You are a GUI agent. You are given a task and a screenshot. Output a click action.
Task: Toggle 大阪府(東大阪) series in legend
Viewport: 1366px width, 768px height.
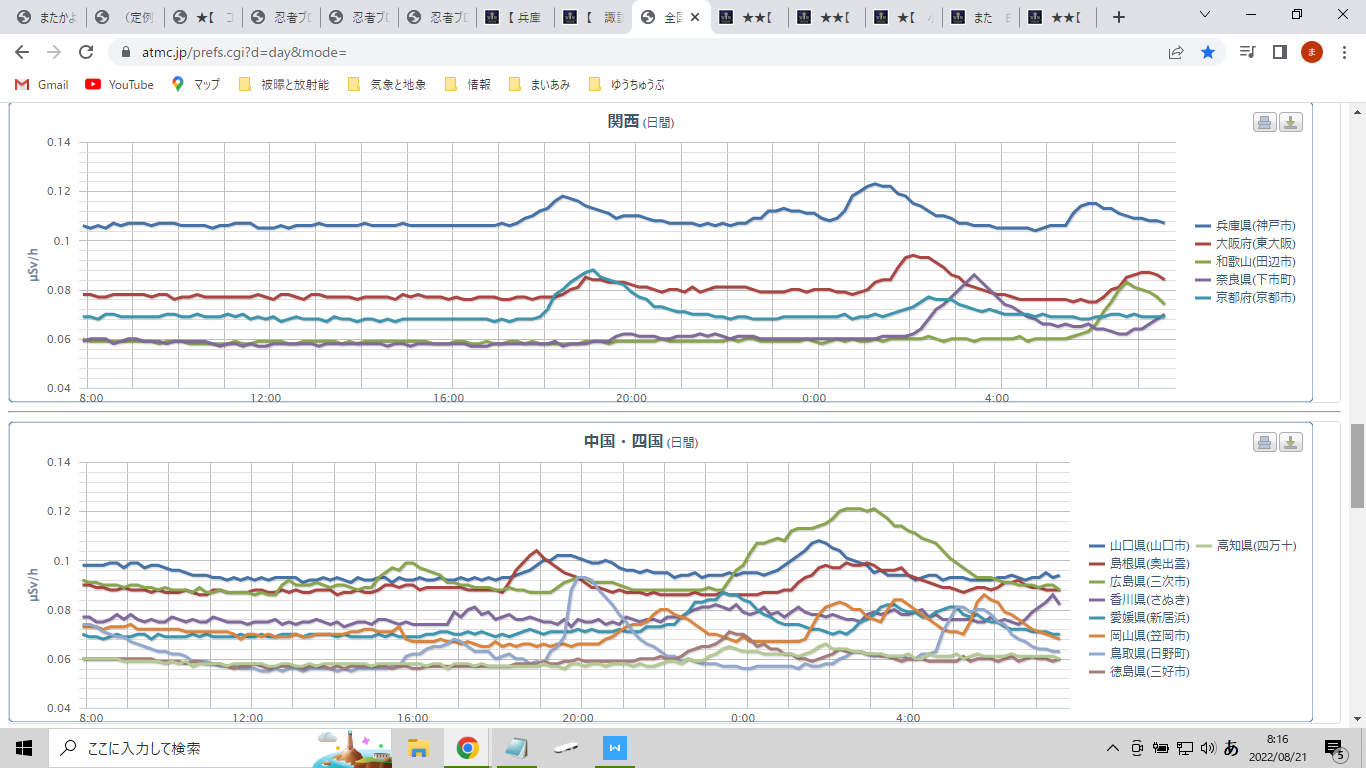pos(1246,243)
